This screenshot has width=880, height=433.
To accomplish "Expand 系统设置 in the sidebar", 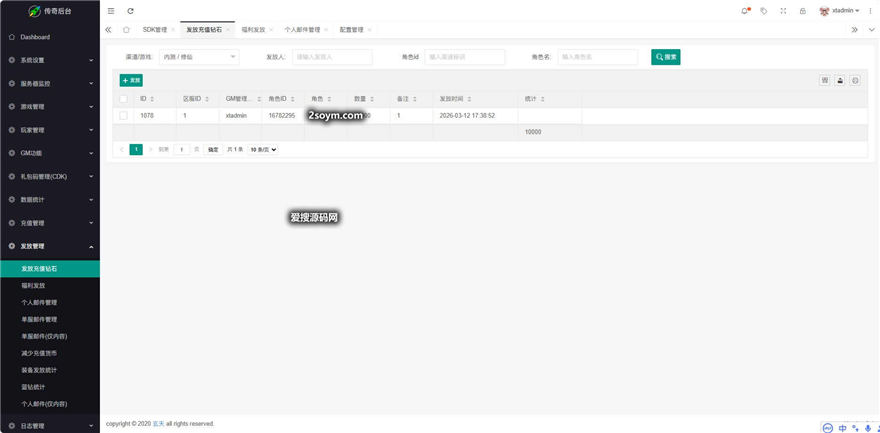I will pos(50,60).
